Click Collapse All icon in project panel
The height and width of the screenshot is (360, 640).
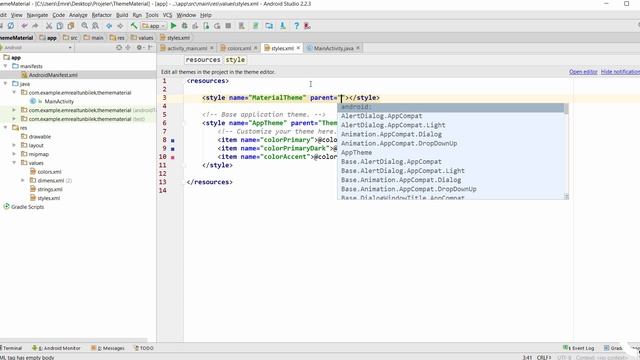click(128, 47)
